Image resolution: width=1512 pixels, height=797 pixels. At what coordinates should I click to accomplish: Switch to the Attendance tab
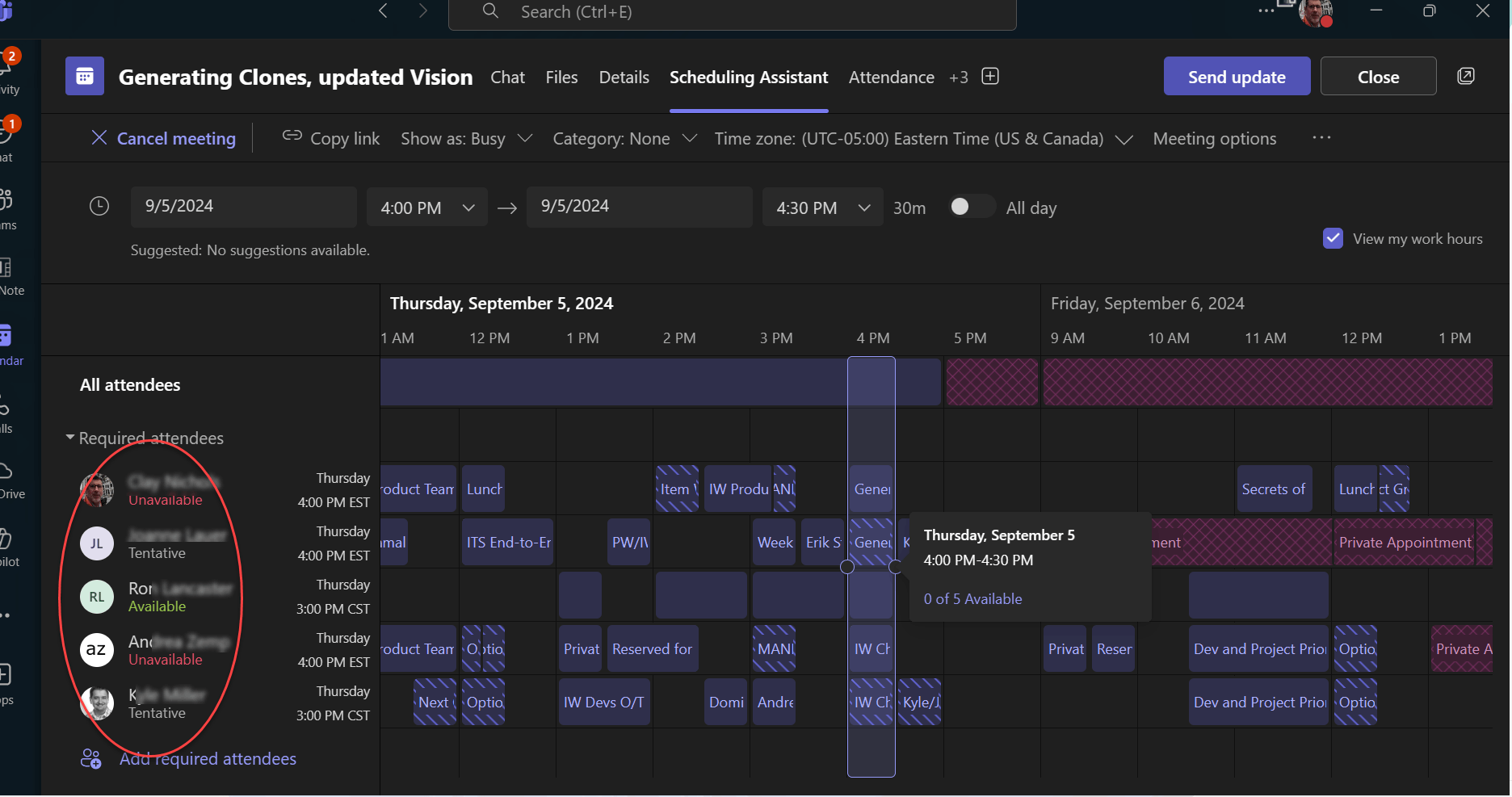point(891,77)
